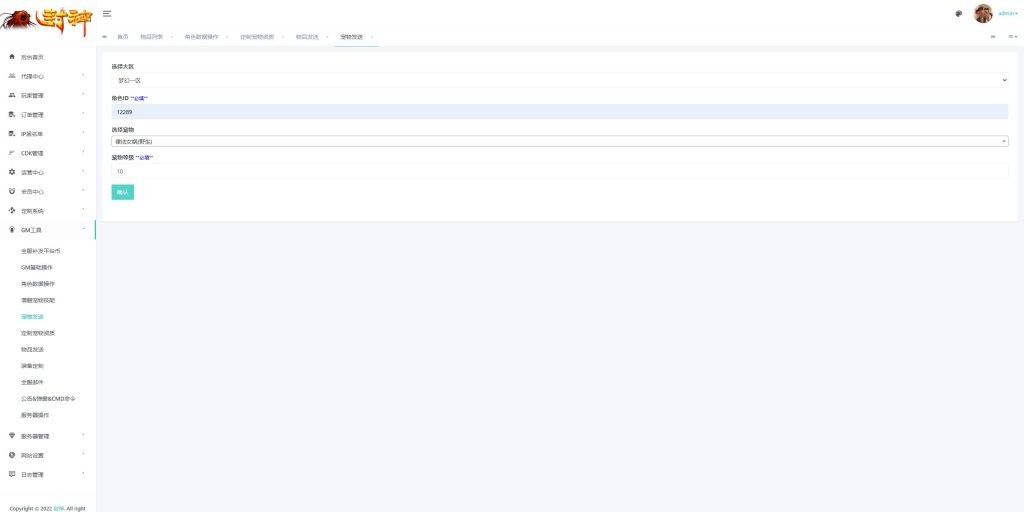Click the 玩家管理 users icon

pyautogui.click(x=12, y=95)
